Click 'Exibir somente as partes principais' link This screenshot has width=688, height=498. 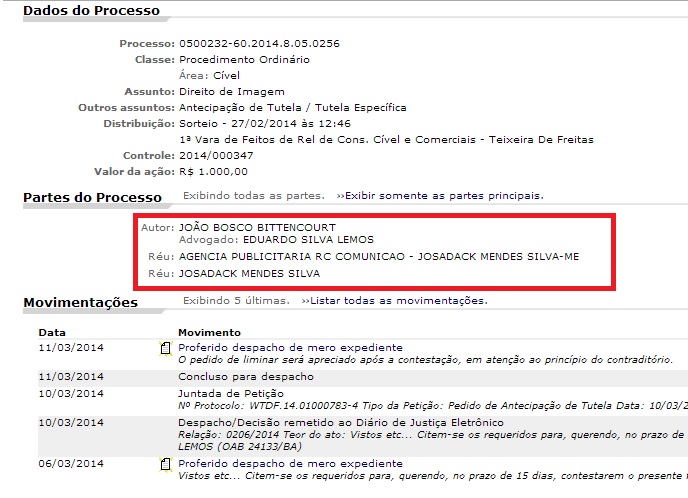(x=440, y=196)
